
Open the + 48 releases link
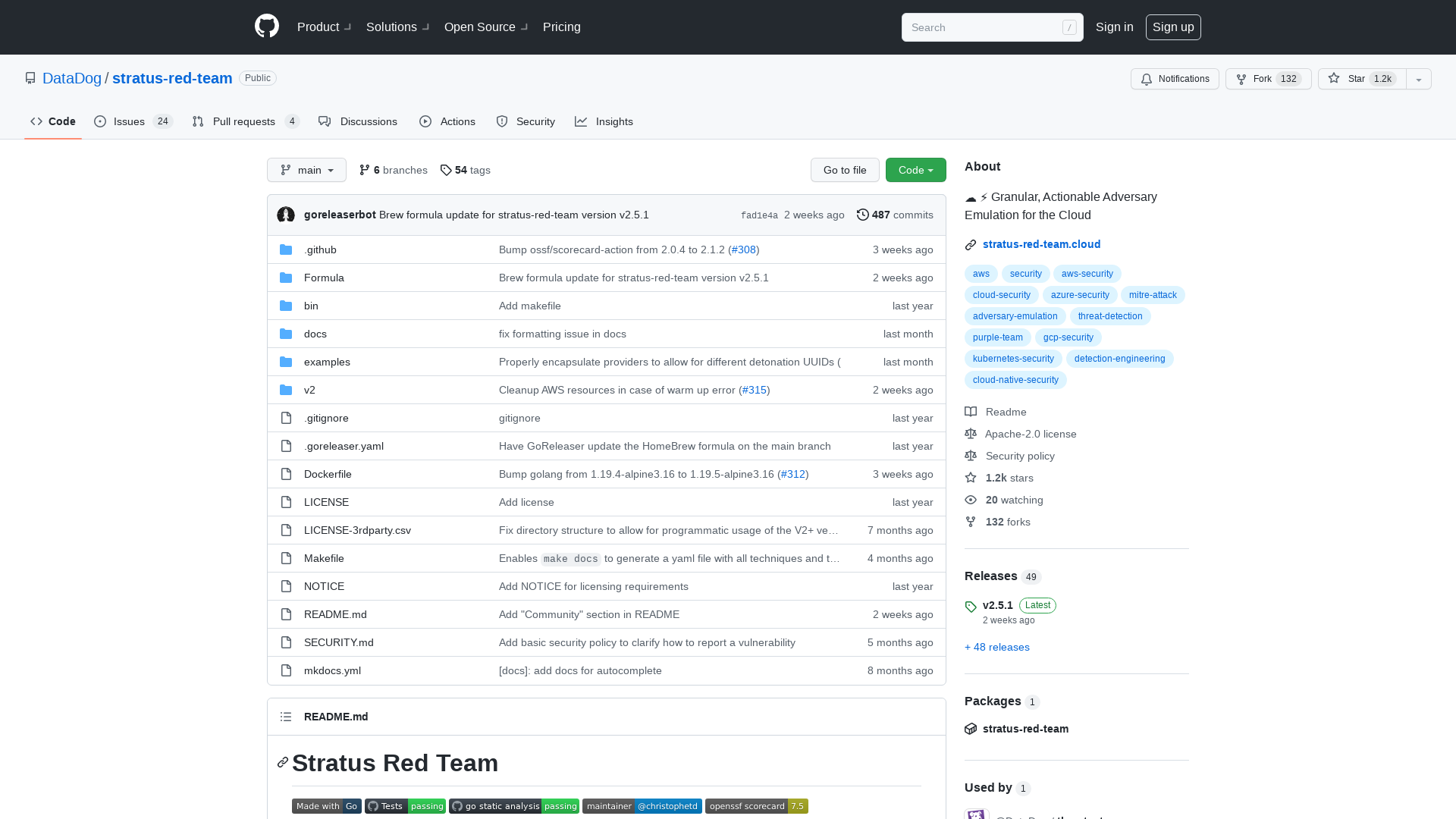[997, 647]
